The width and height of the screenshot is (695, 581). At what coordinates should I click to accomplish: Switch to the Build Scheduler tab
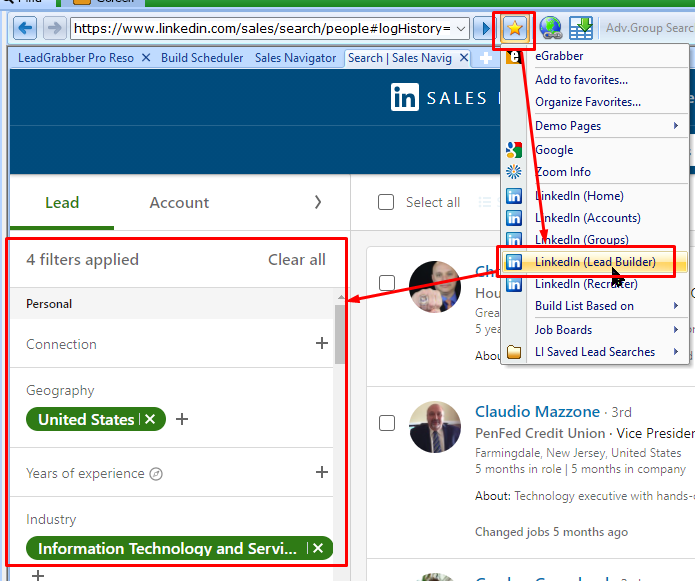click(x=202, y=58)
